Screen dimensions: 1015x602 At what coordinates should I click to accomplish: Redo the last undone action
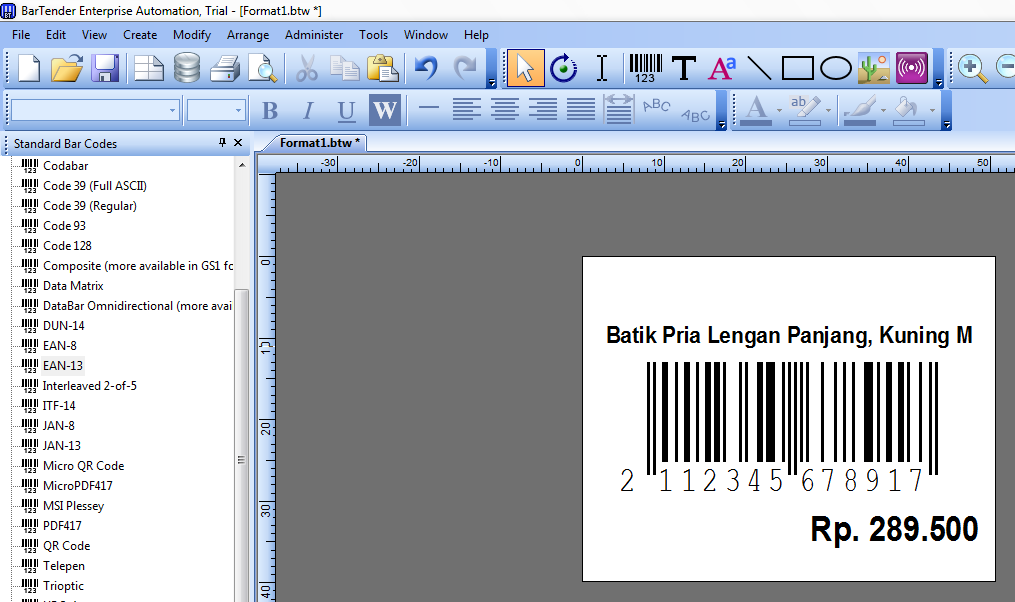[465, 68]
